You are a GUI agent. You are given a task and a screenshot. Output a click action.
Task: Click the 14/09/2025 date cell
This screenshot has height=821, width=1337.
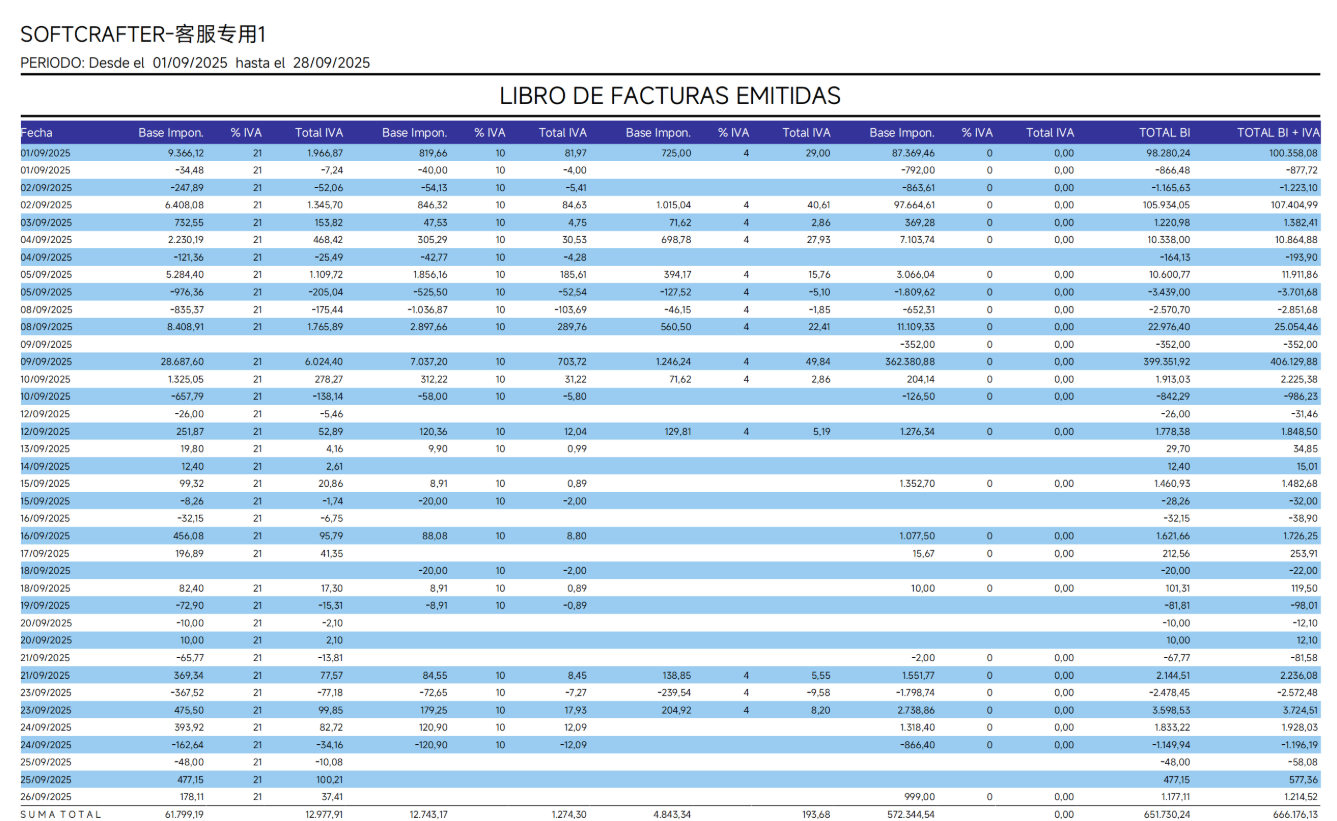tap(45, 466)
